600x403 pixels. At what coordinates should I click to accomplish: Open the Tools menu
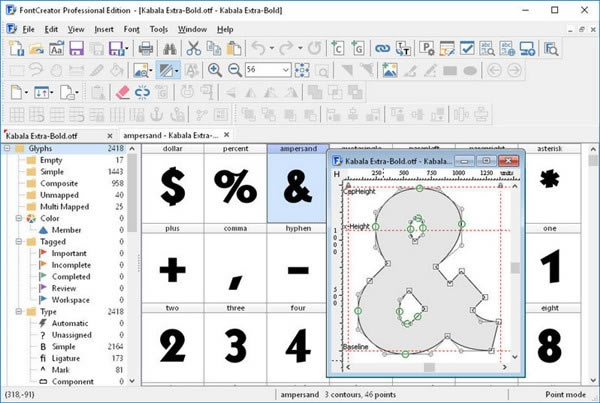point(159,29)
